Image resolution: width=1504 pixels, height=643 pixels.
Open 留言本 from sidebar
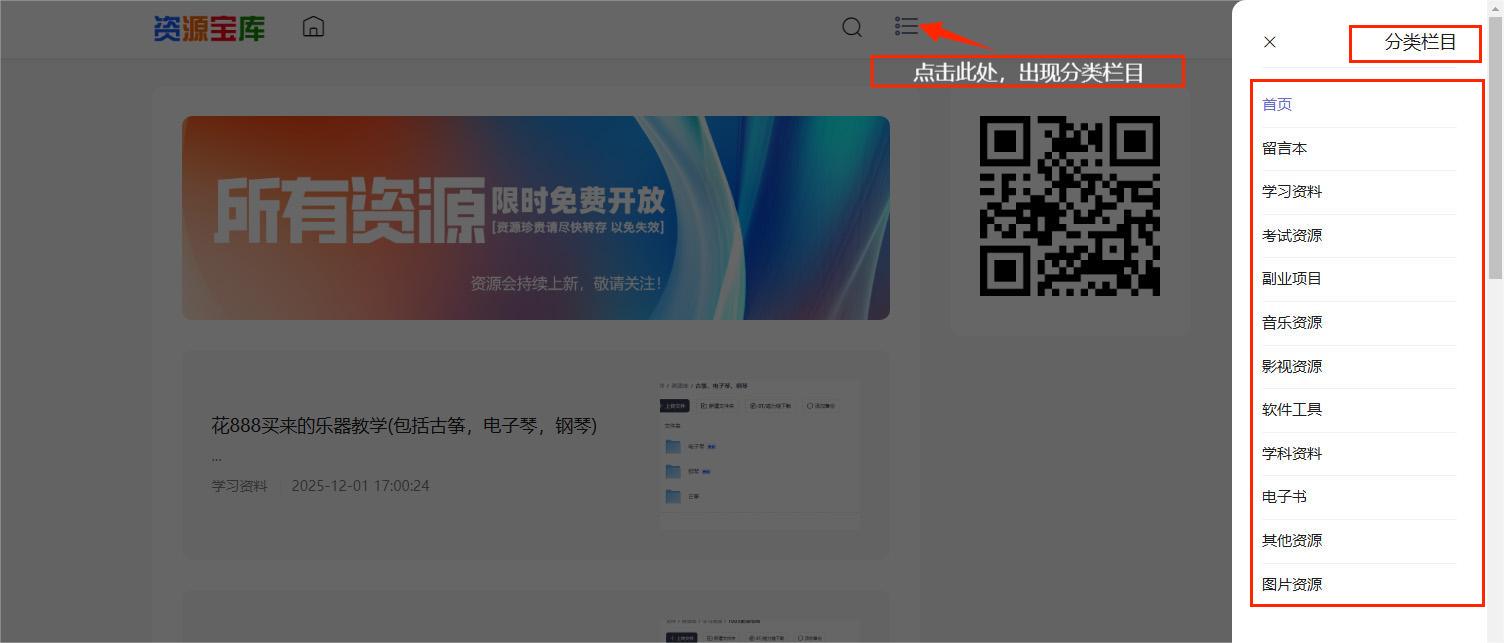coord(1284,149)
